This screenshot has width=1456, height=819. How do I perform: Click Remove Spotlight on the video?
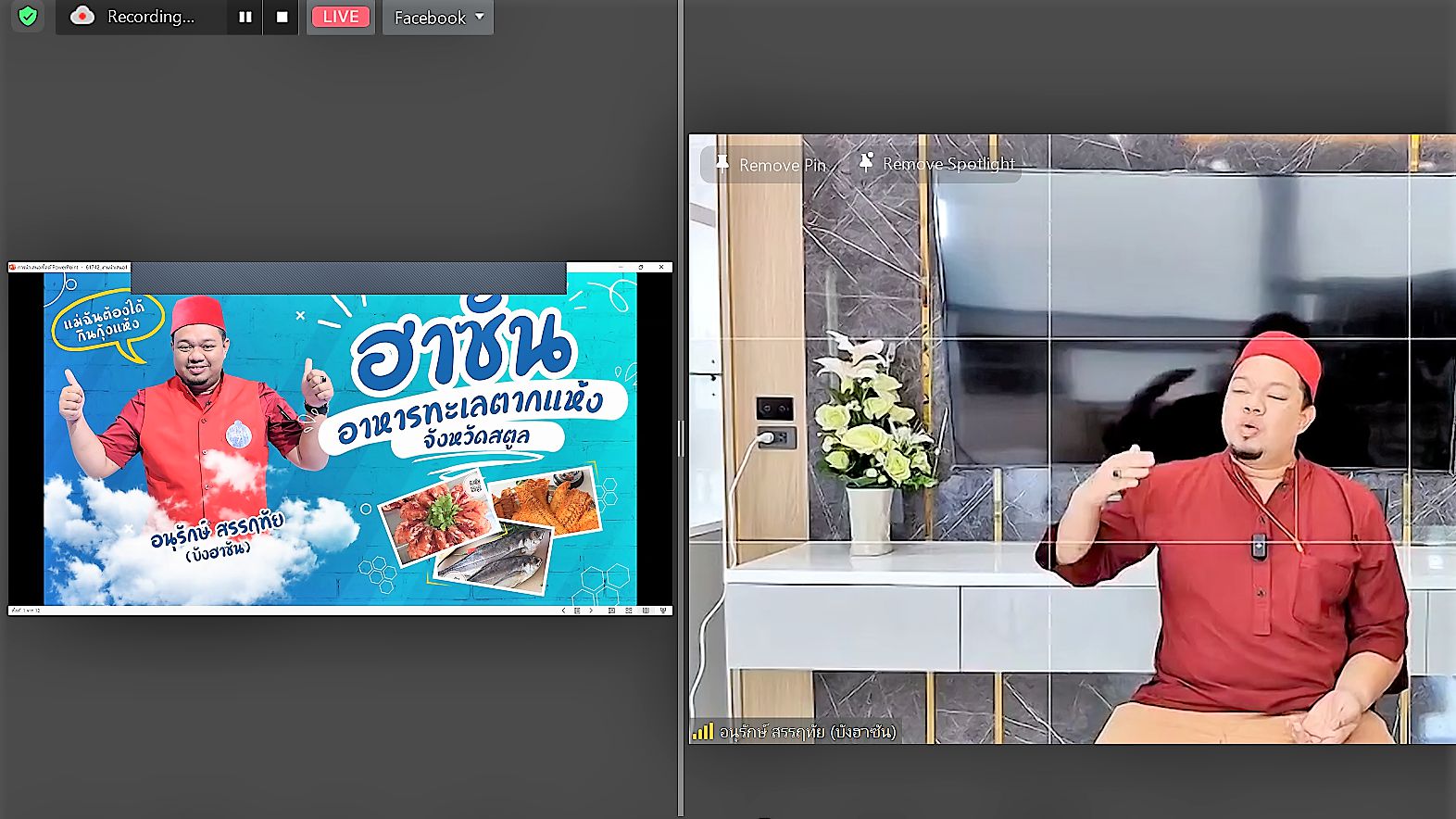937,164
